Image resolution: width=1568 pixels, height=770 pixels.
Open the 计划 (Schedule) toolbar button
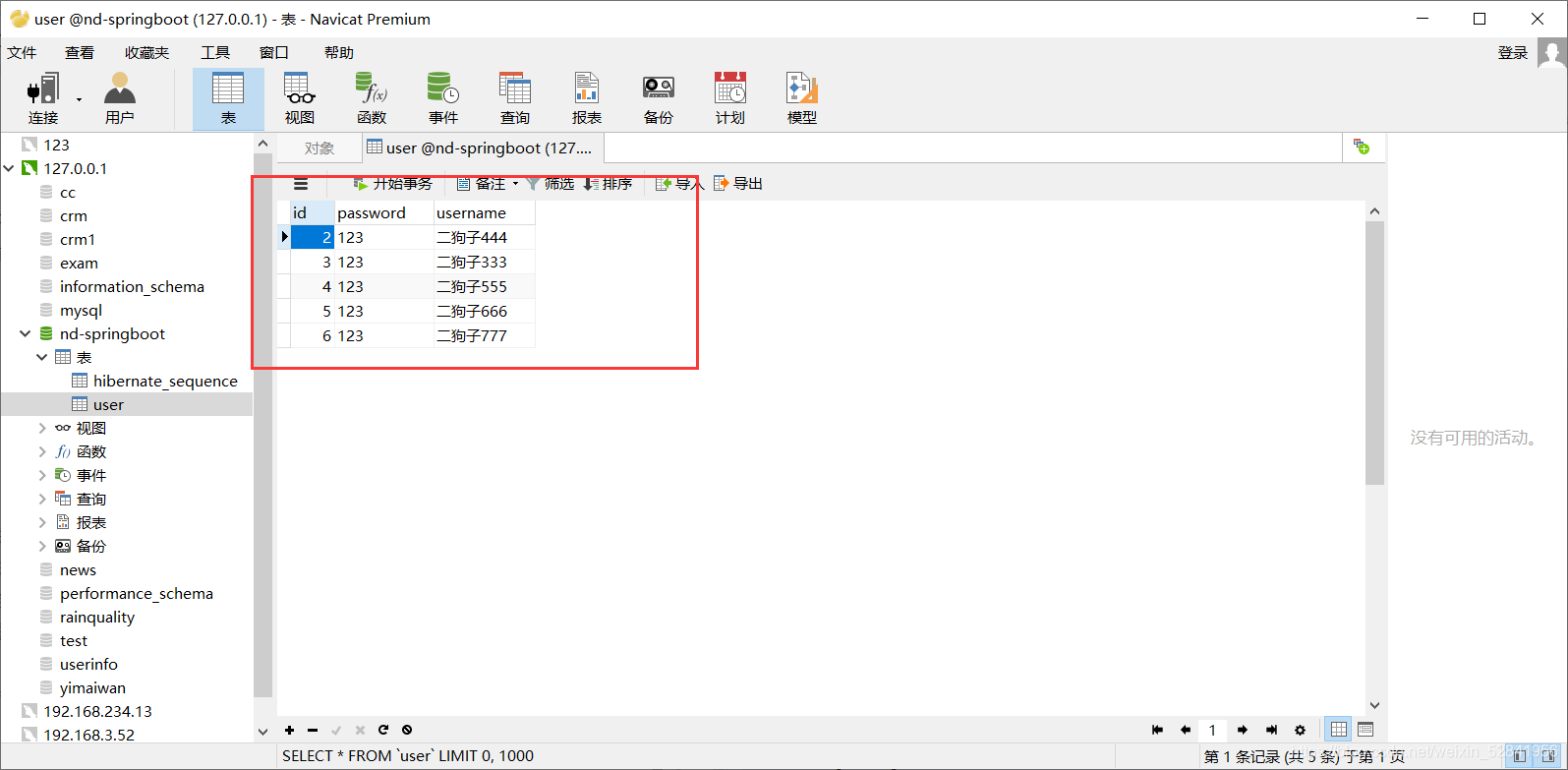click(x=730, y=99)
